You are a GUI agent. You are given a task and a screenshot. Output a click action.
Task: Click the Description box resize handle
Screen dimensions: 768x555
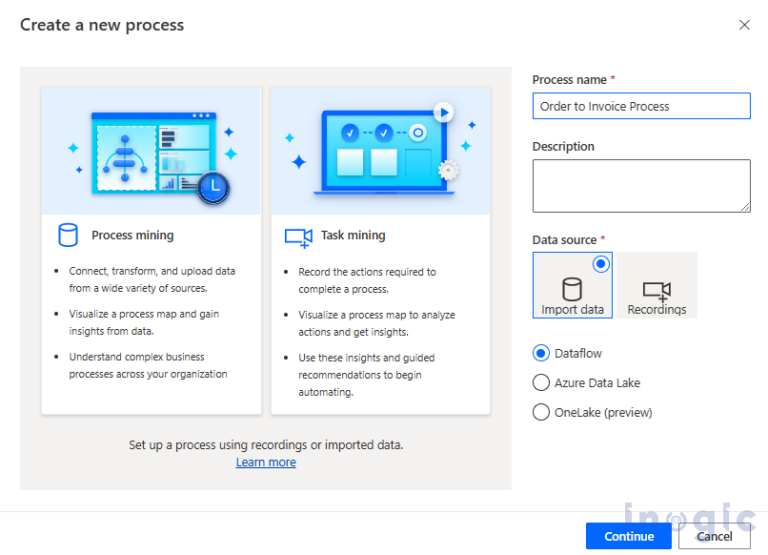744,206
